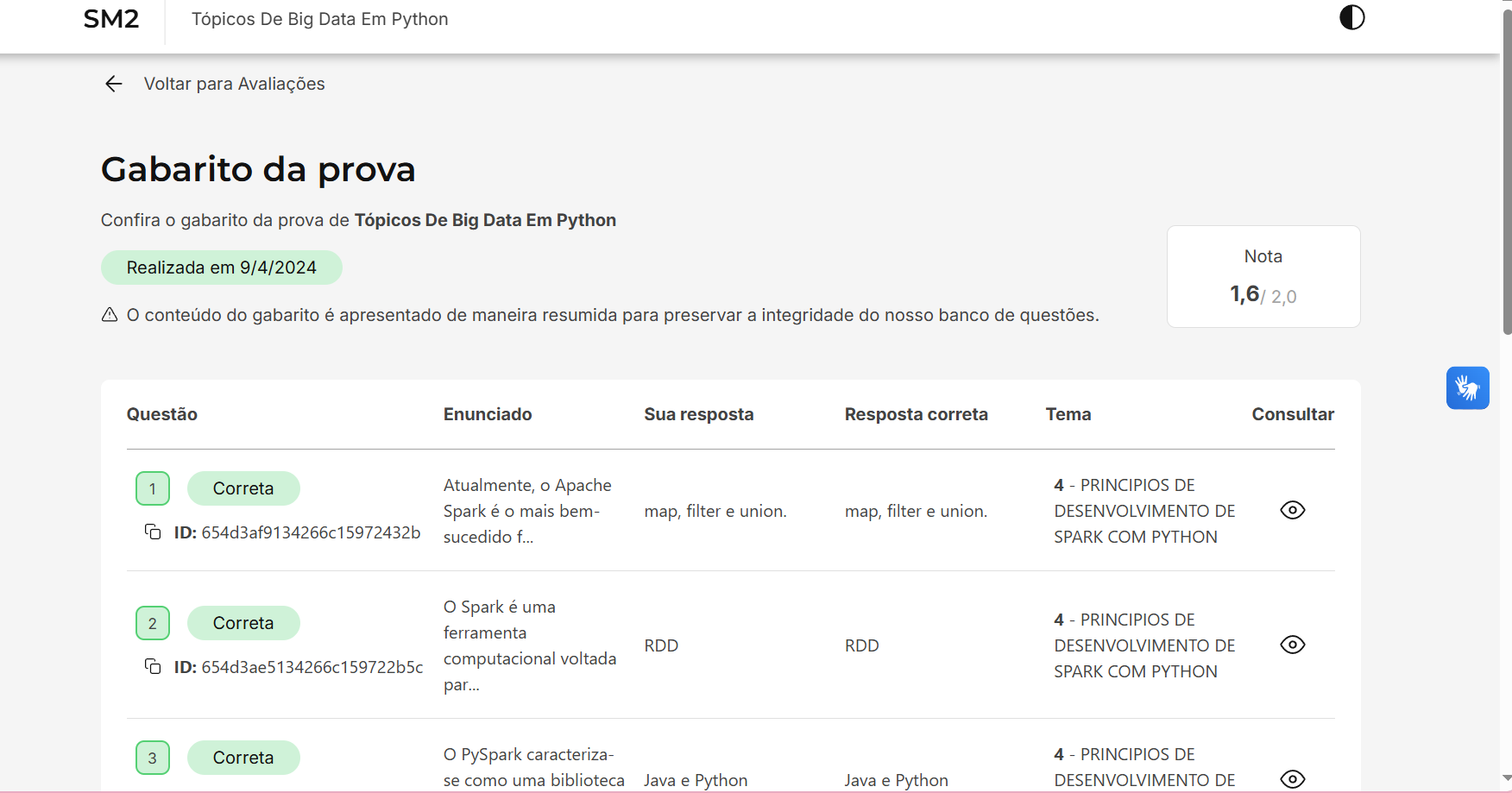Click 'map, filter e union.' under Sua resposta
Screen dimensions: 1512x793
(715, 511)
